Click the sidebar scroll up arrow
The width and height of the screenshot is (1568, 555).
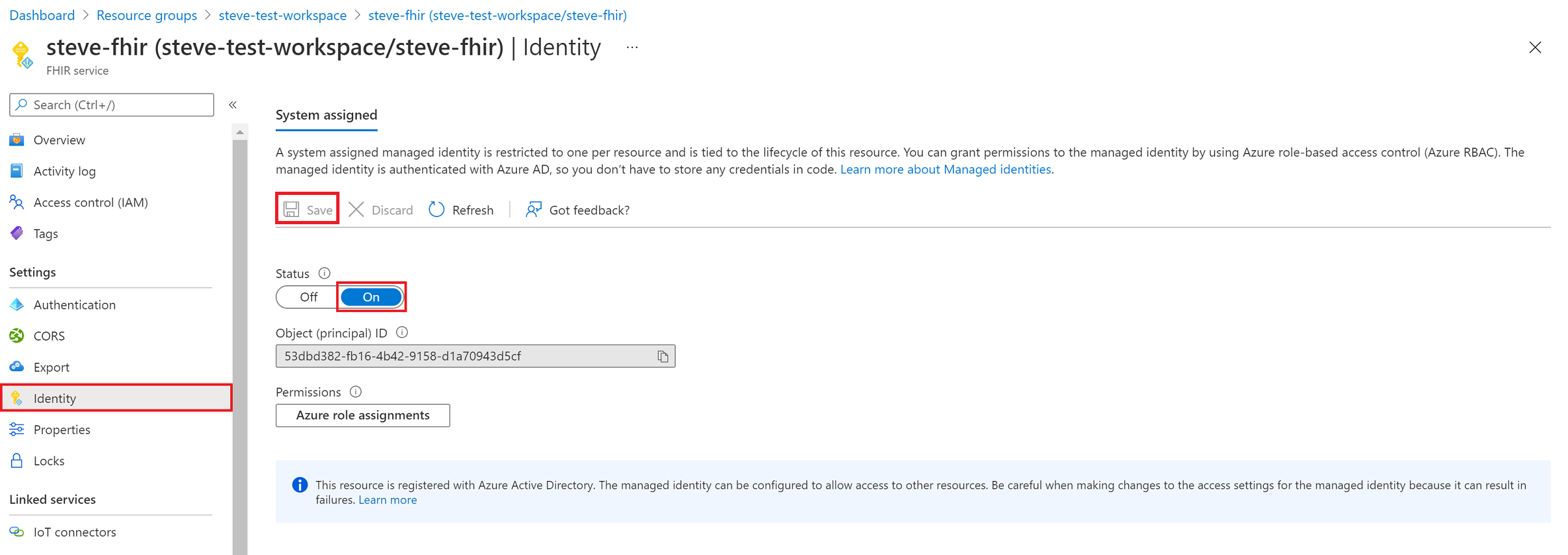240,132
